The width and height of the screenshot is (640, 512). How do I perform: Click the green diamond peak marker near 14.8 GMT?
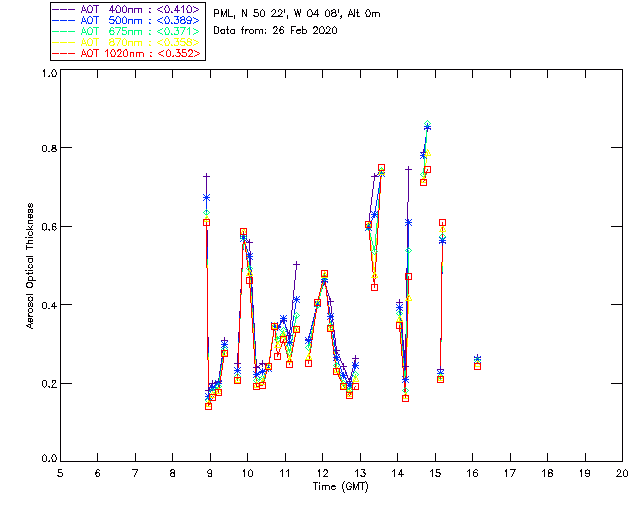point(427,123)
